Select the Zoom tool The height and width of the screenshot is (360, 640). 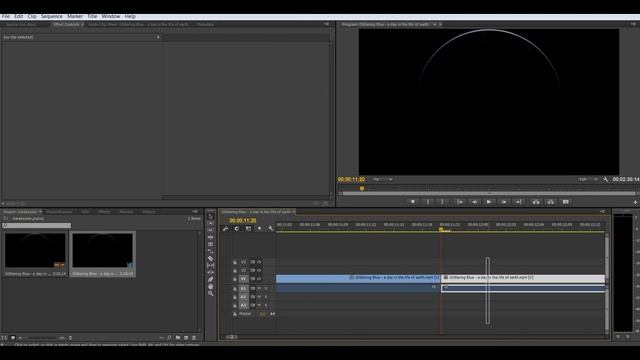point(211,293)
